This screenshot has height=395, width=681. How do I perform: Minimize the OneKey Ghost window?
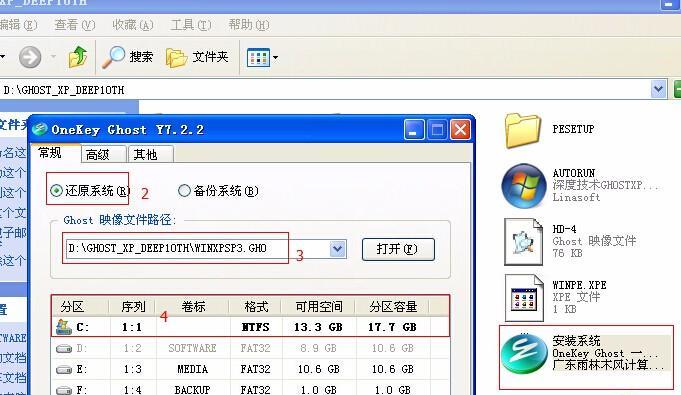pyautogui.click(x=414, y=130)
